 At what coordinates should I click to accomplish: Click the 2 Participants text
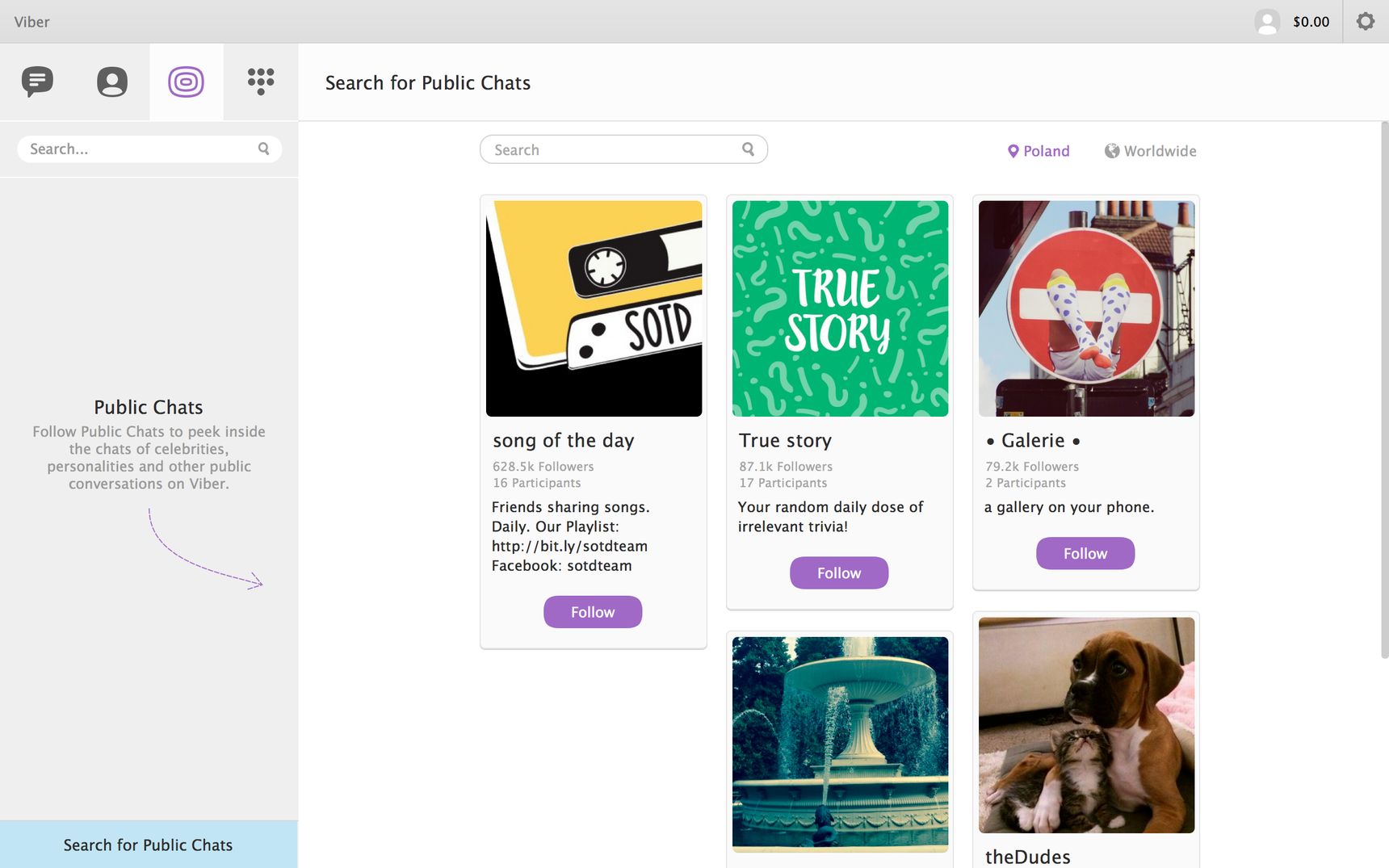(1026, 483)
